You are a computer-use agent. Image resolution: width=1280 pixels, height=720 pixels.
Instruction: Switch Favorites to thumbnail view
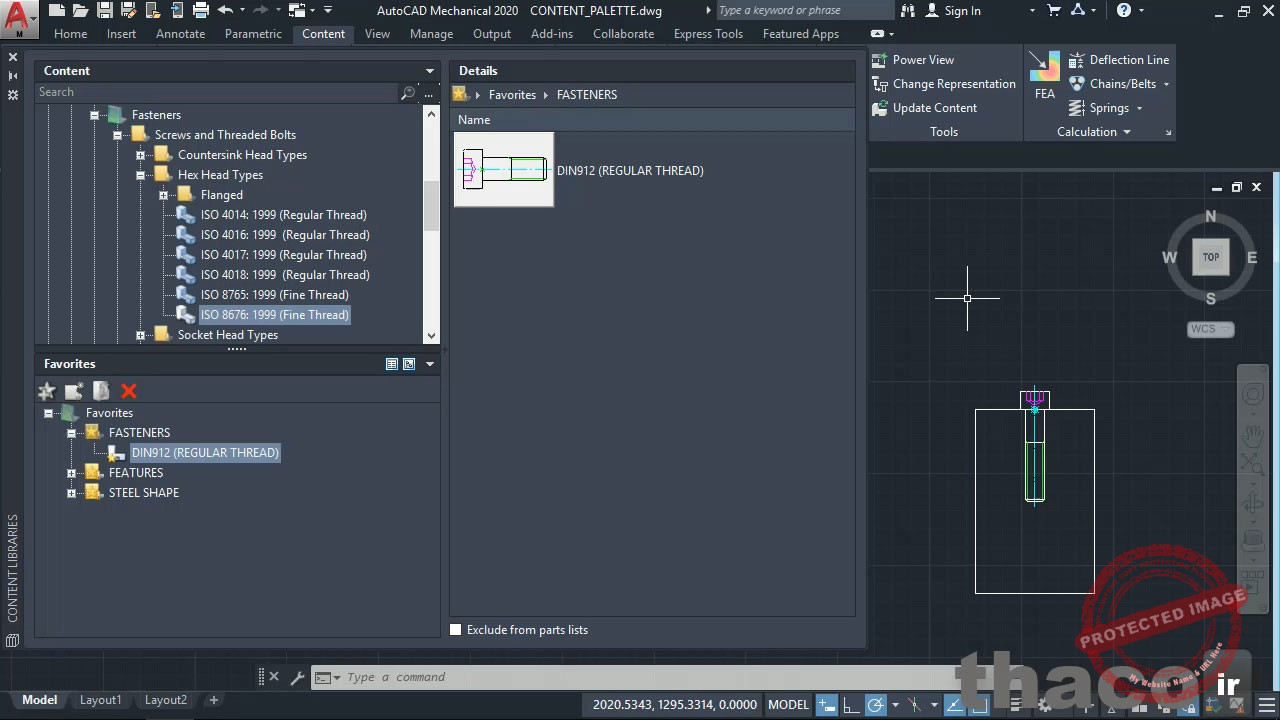pos(409,364)
